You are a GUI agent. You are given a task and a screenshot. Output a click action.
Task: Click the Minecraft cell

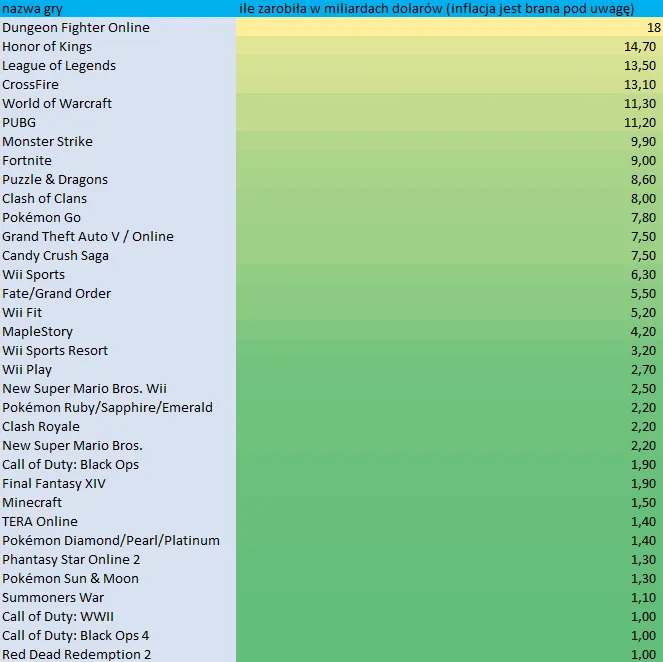[x=118, y=503]
